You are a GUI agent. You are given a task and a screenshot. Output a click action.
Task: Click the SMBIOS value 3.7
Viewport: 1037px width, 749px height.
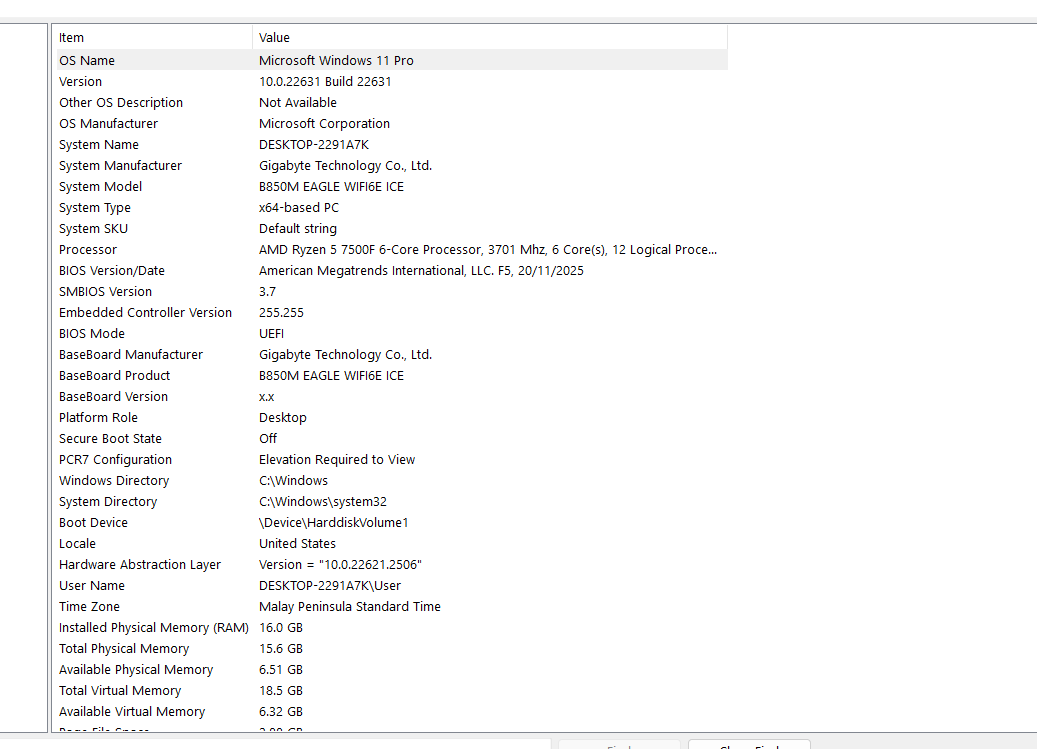[x=267, y=292]
